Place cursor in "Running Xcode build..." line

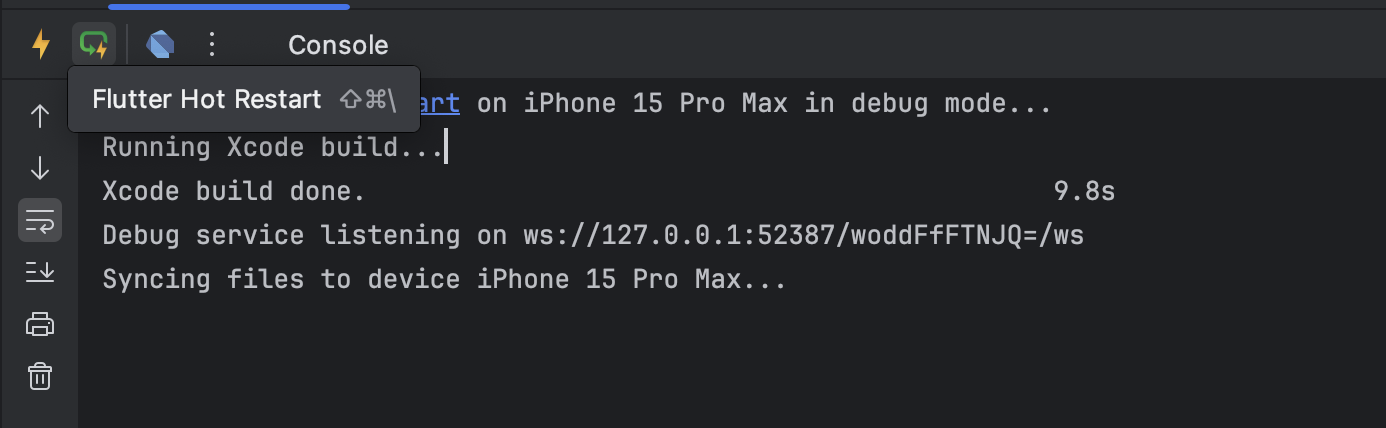(273, 147)
